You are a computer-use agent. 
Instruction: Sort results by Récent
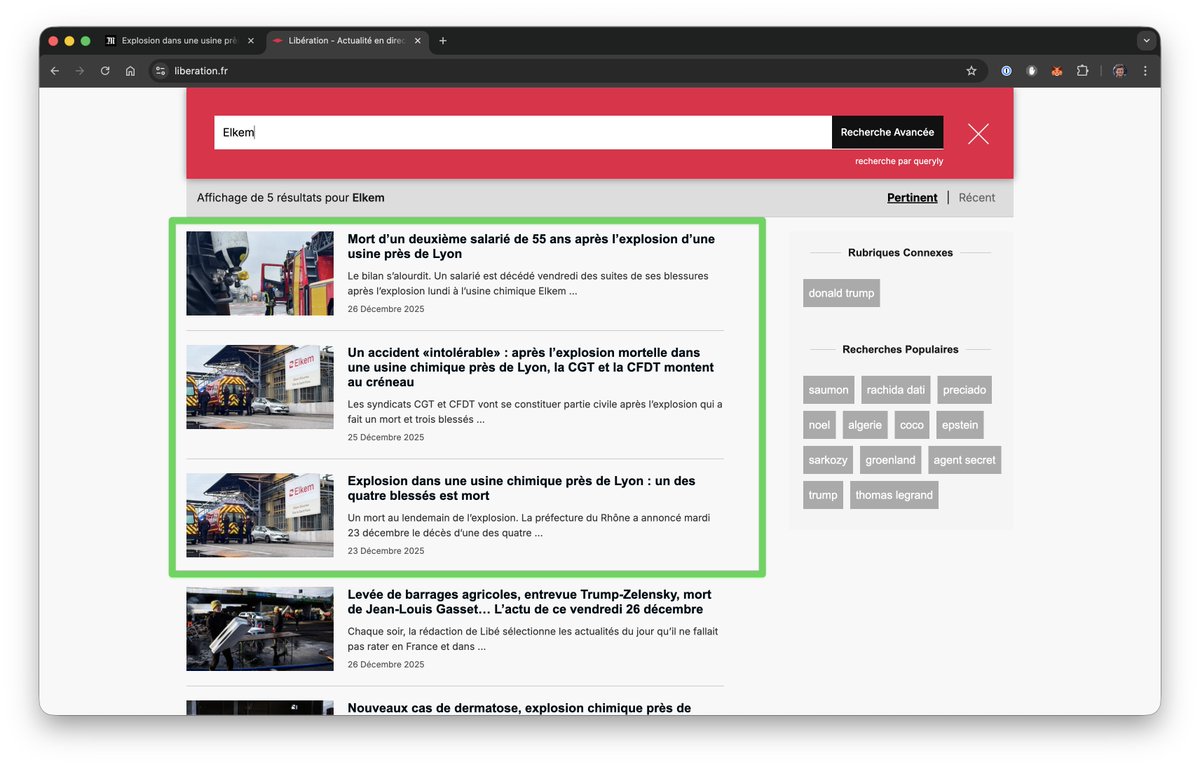click(977, 198)
